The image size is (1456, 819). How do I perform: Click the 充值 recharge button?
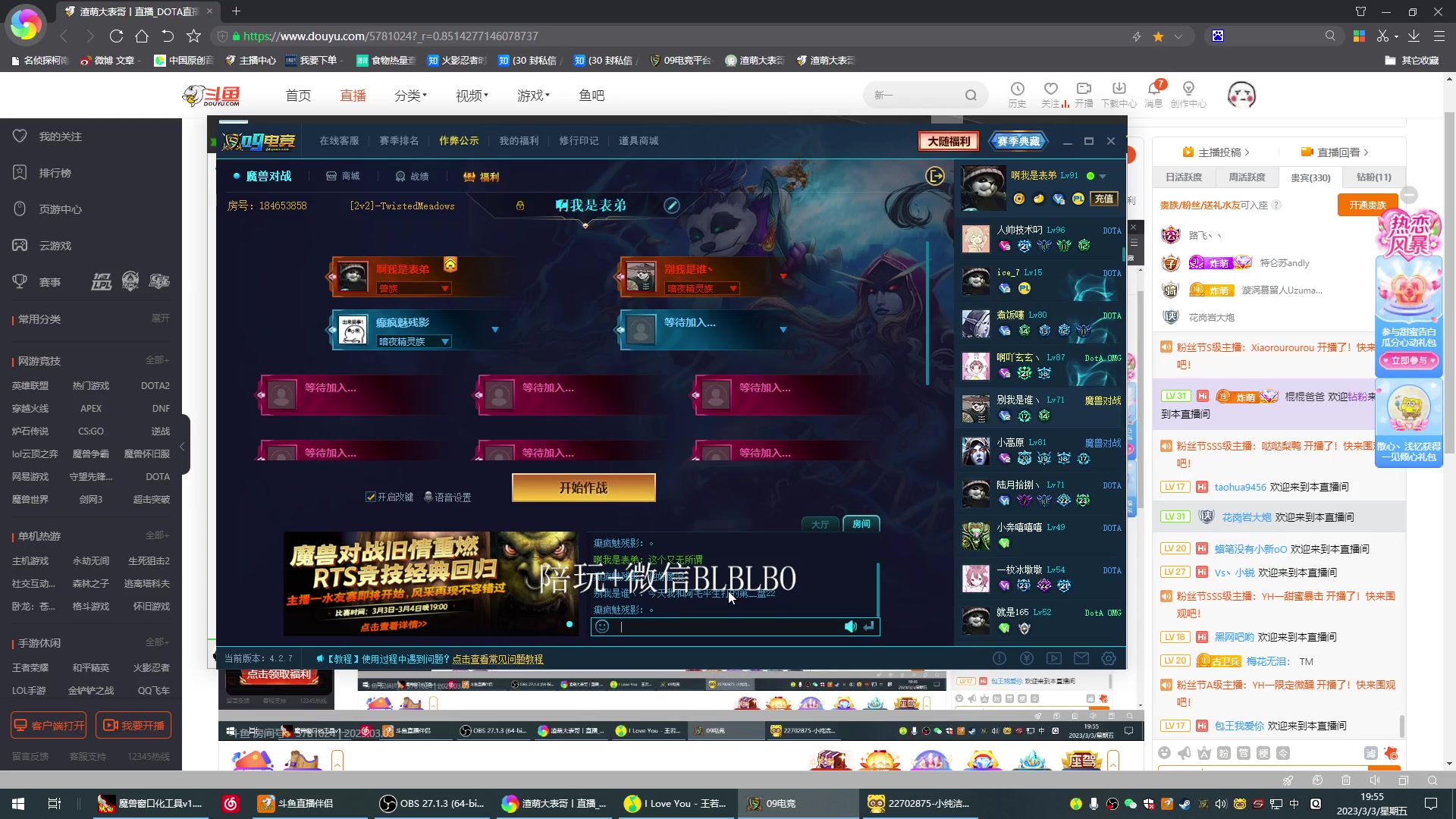pos(1104,199)
